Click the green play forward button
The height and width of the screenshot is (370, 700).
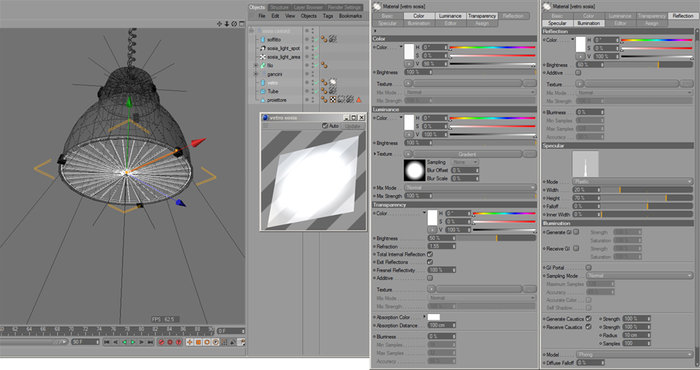(133, 342)
